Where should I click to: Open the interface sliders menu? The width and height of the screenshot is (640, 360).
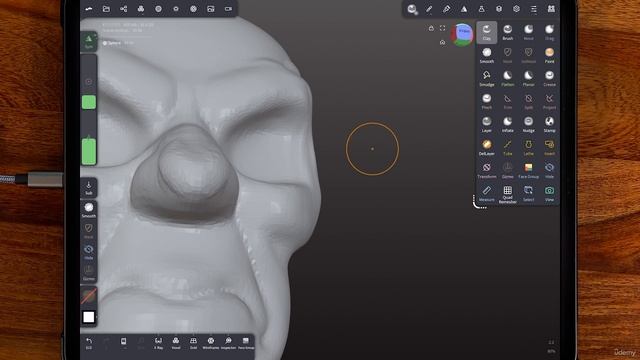point(534,9)
